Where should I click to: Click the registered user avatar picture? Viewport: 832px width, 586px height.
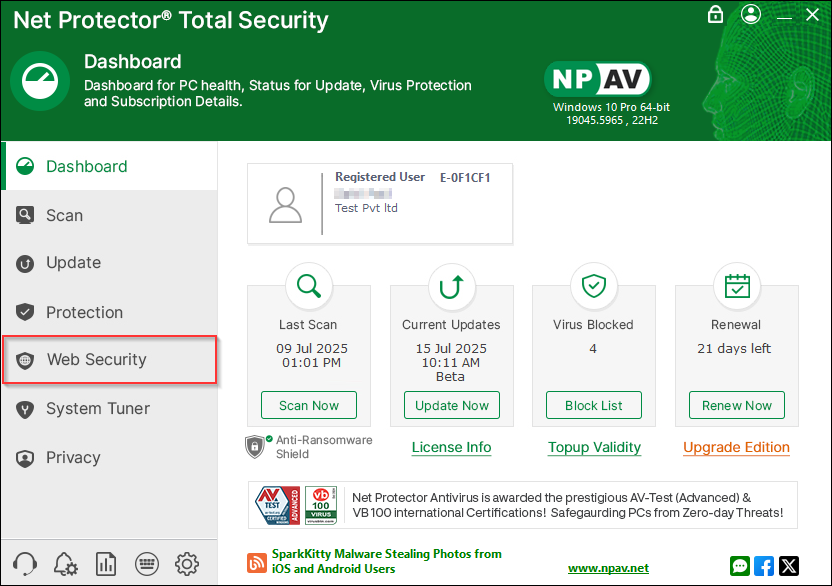(286, 204)
